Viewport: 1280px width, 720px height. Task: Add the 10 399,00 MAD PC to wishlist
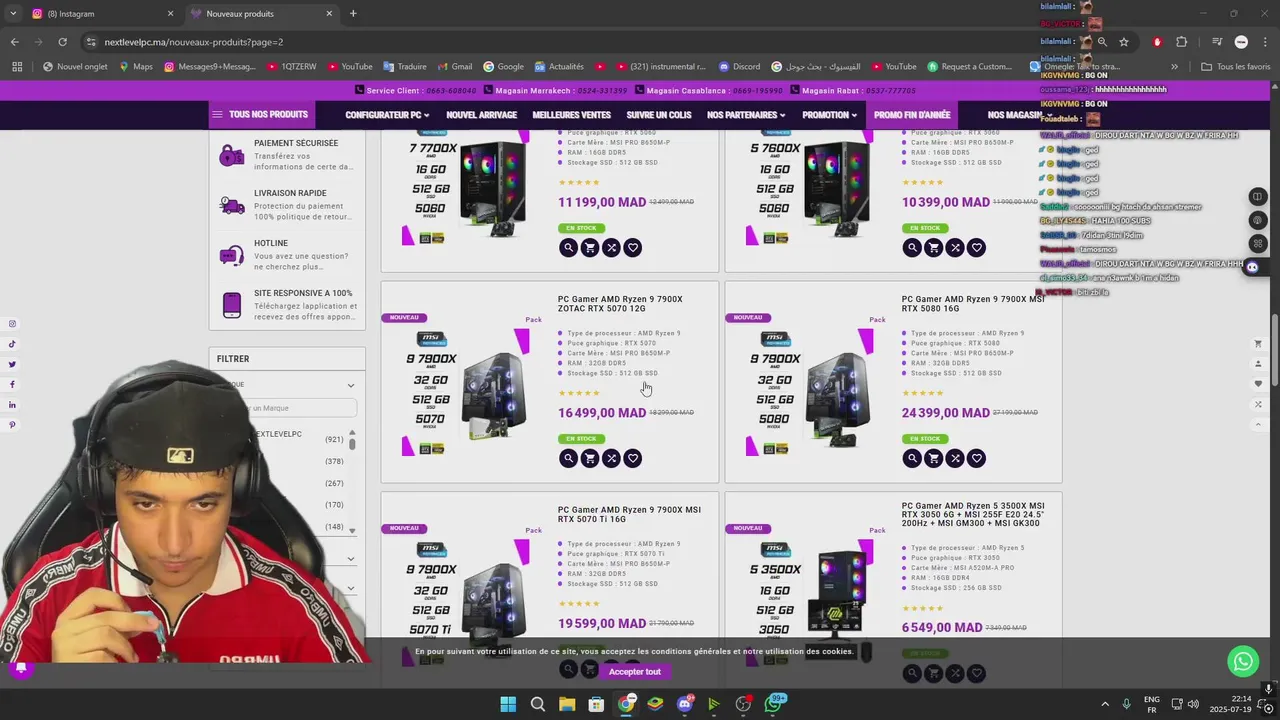(x=977, y=248)
